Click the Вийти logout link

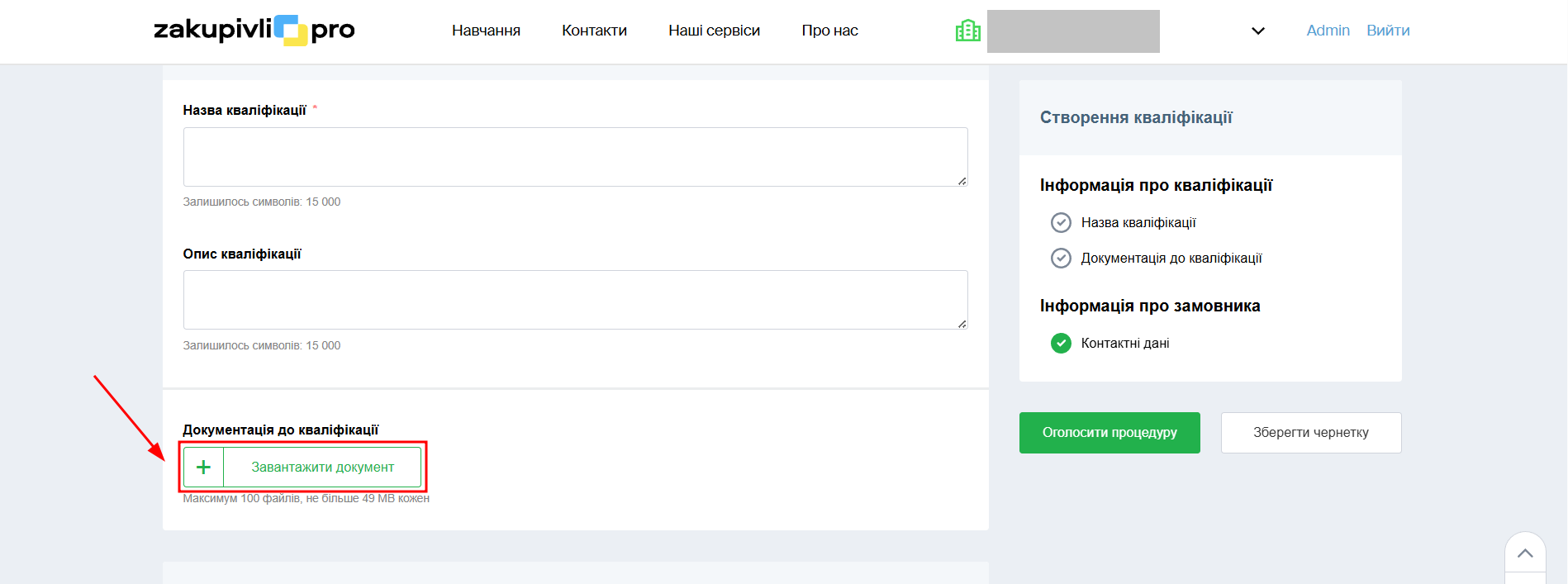point(1388,31)
